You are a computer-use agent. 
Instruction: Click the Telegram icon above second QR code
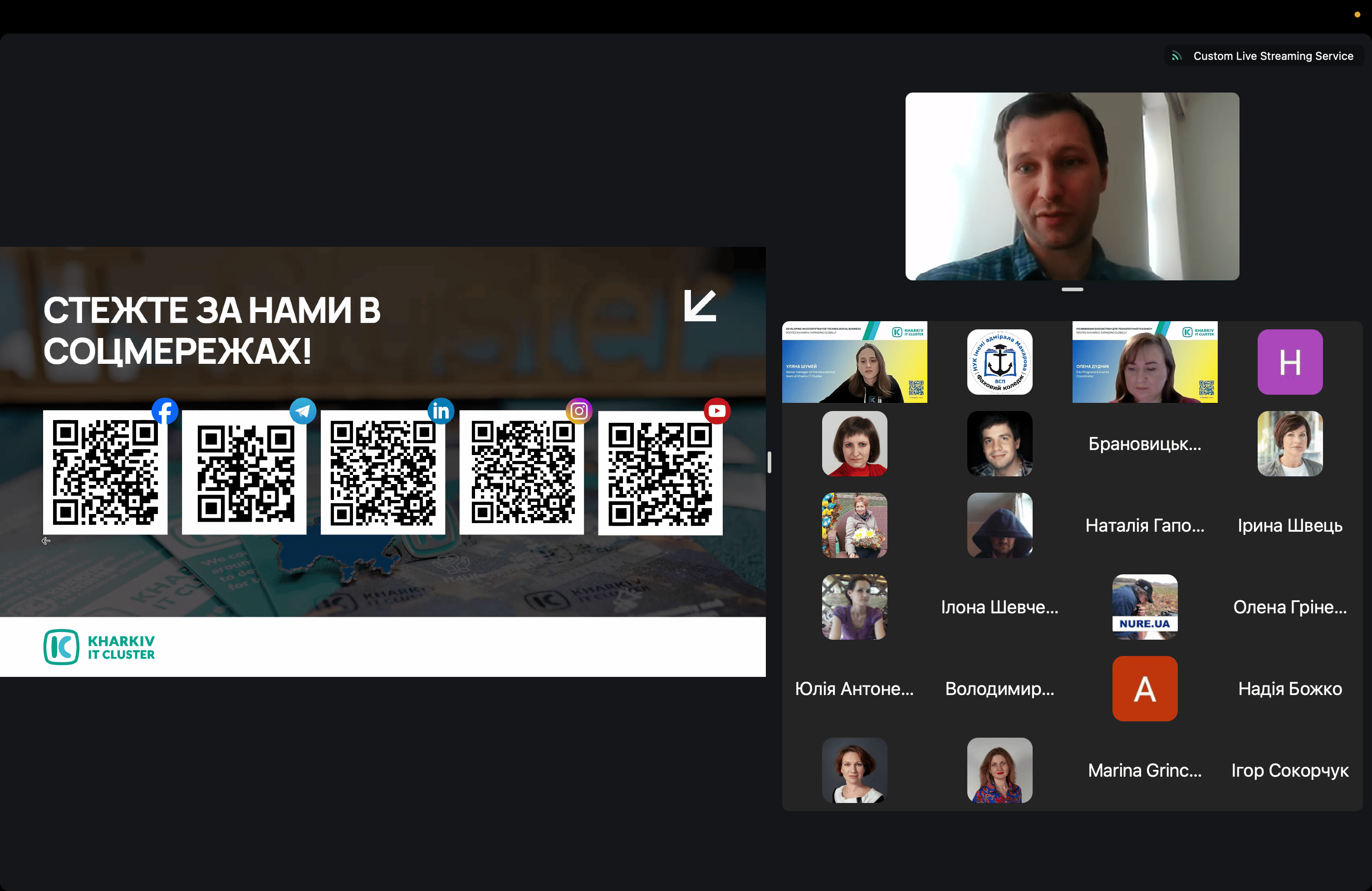[x=303, y=411]
